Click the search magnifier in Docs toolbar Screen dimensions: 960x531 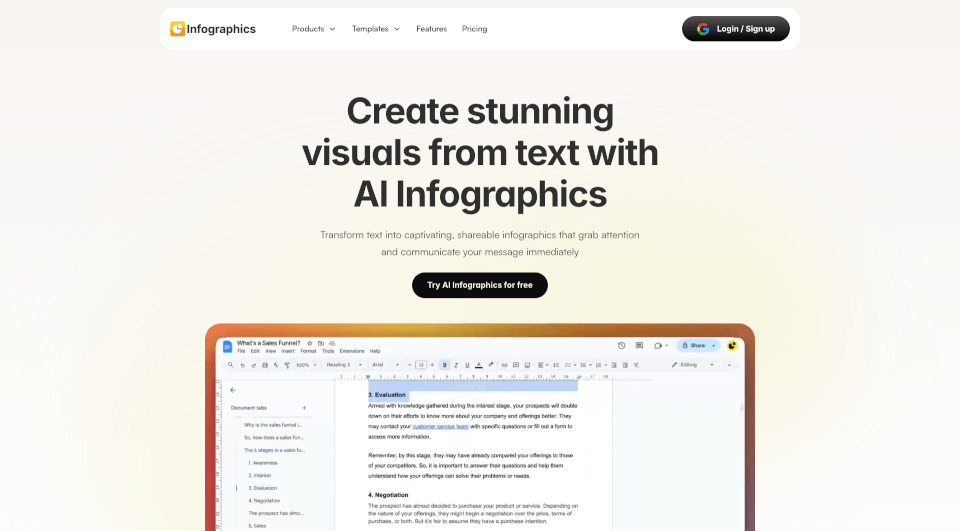click(x=231, y=365)
